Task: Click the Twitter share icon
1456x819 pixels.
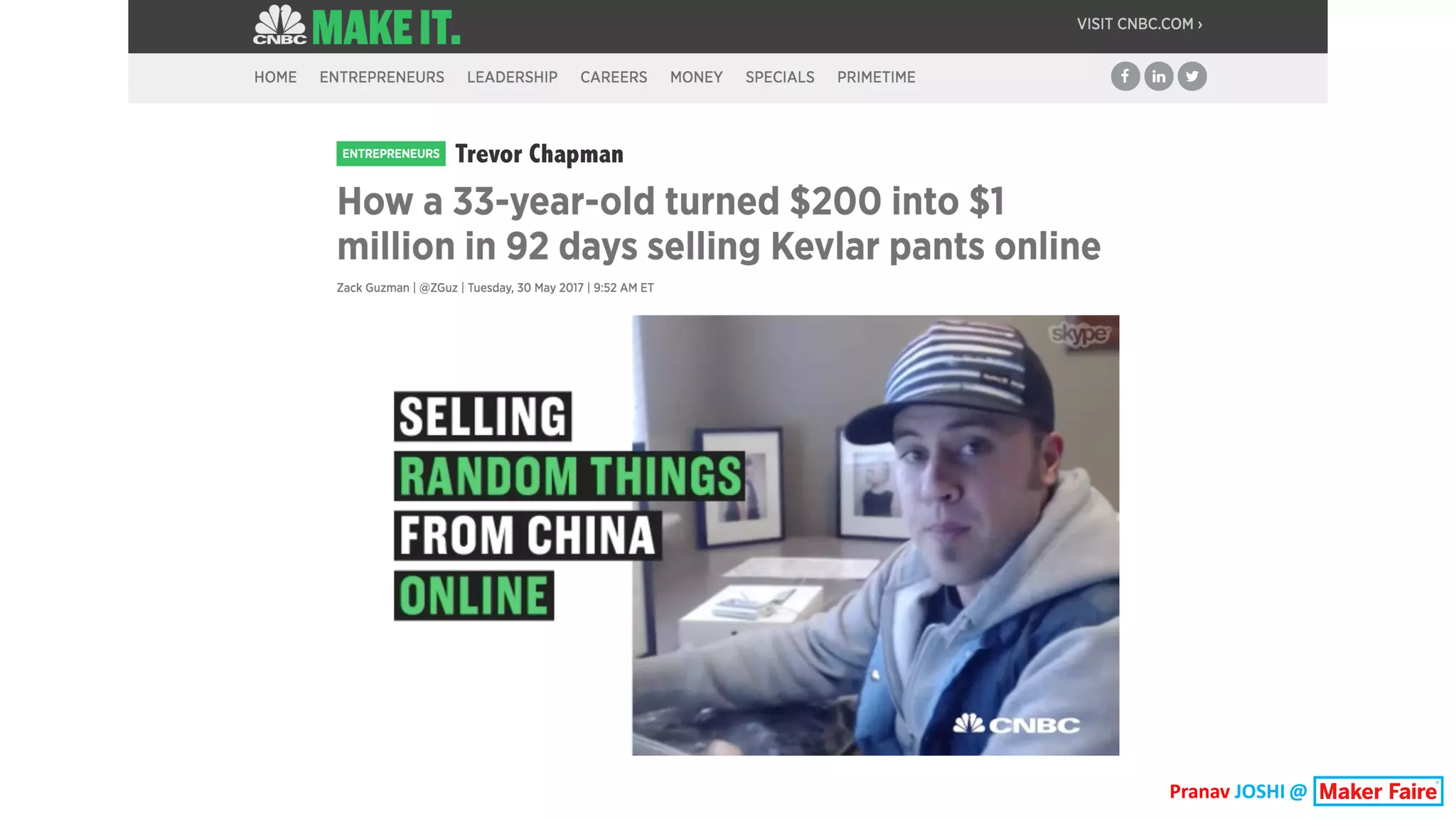Action: click(1192, 76)
